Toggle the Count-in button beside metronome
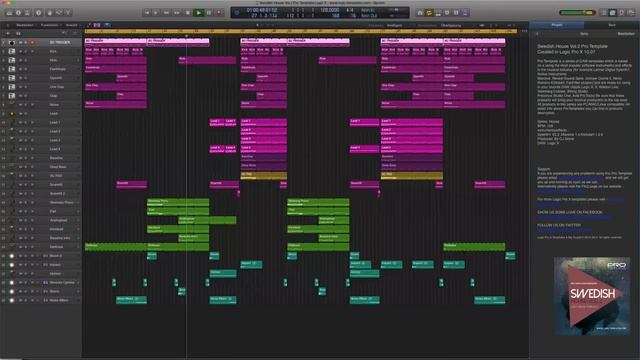This screenshot has width=640, height=360. [456, 13]
